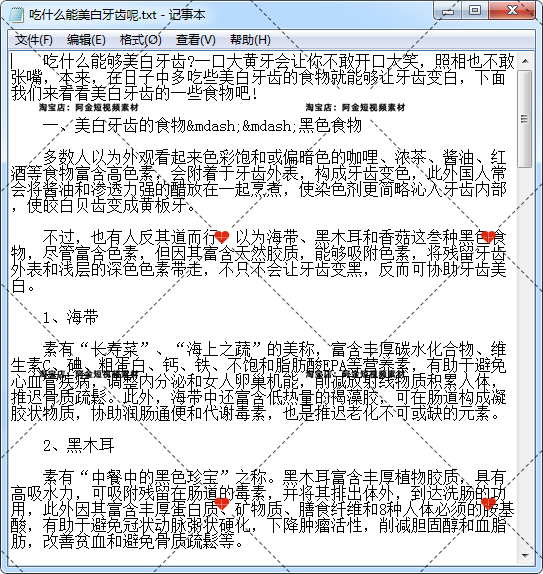Click the text "改善贫血和避免骨质疏松等。"
Viewport: 543px width, 574px height.
pyautogui.click(x=143, y=541)
